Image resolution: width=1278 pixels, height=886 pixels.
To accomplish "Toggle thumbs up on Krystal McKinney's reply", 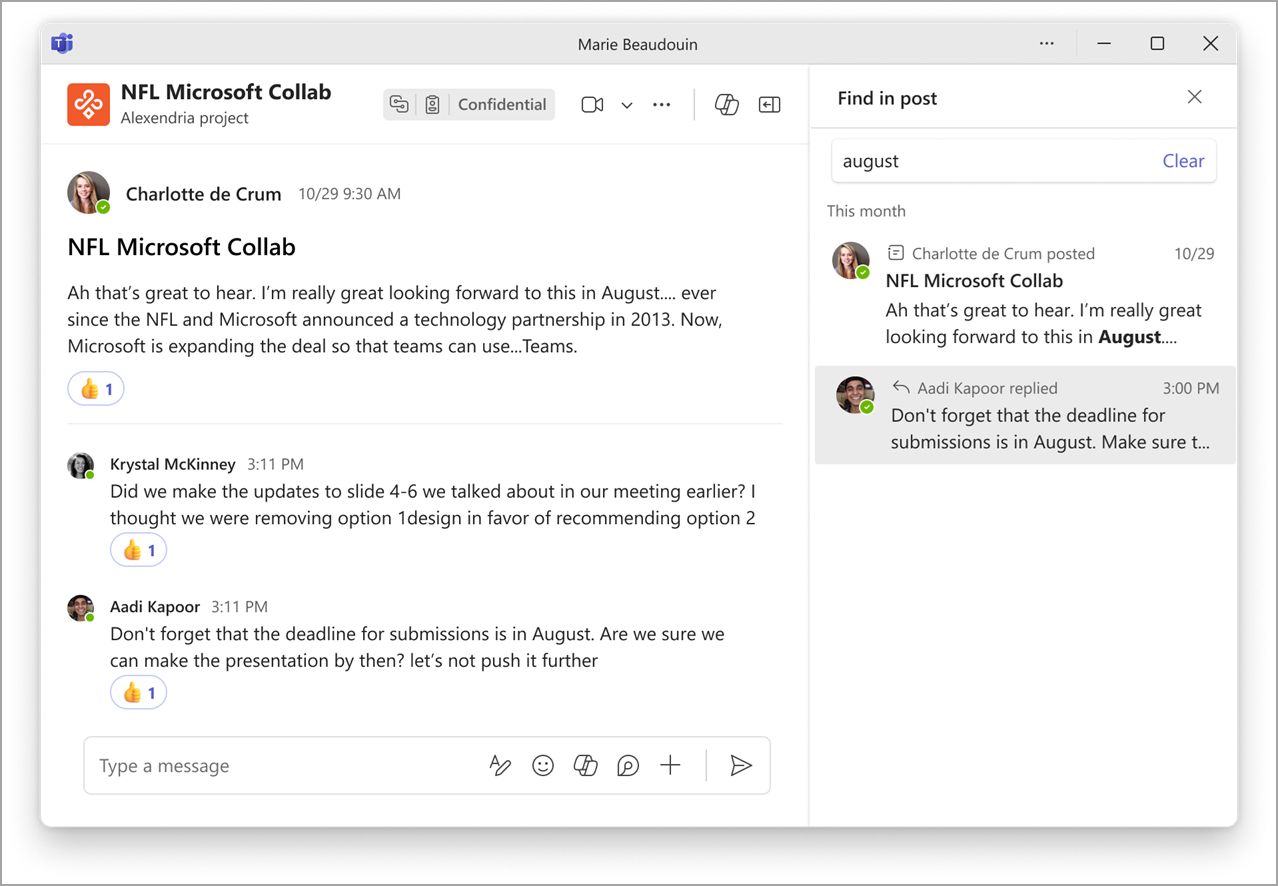I will click(x=138, y=550).
